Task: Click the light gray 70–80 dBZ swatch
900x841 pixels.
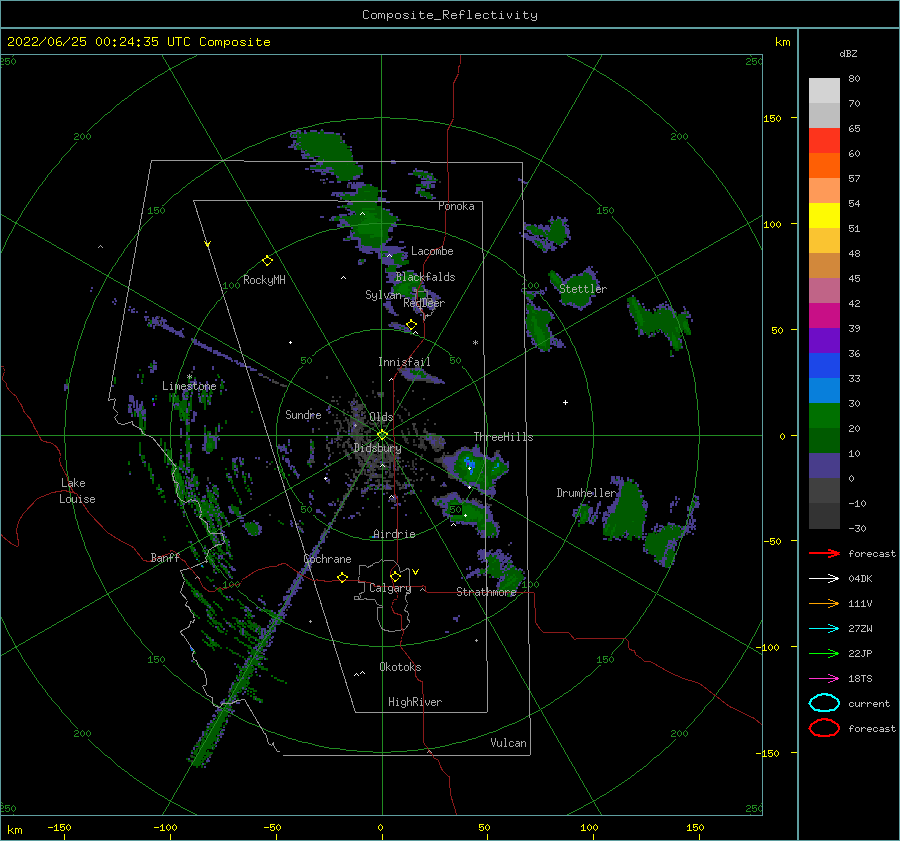Action: tap(824, 91)
